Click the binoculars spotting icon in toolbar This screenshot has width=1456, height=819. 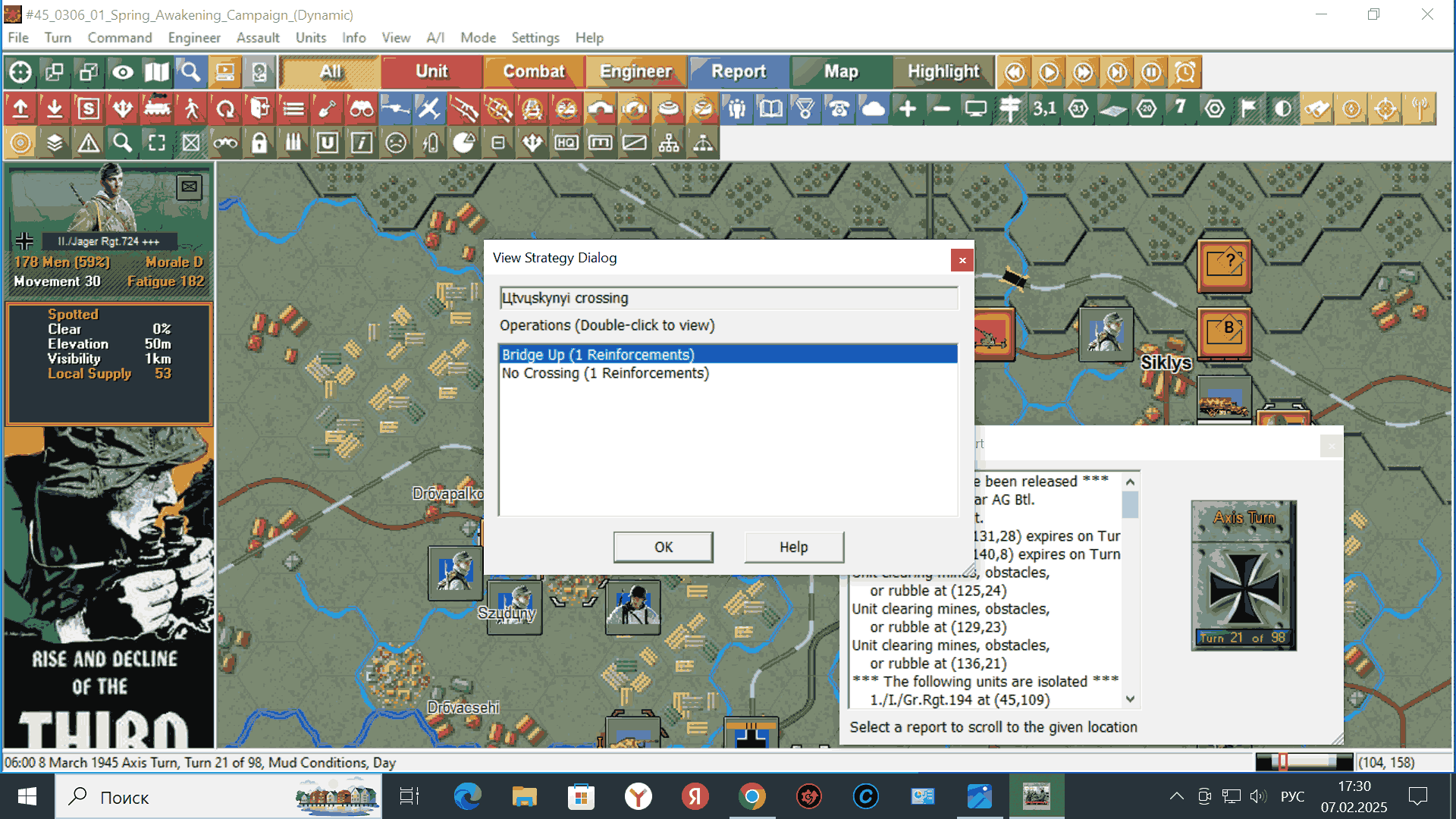point(361,109)
